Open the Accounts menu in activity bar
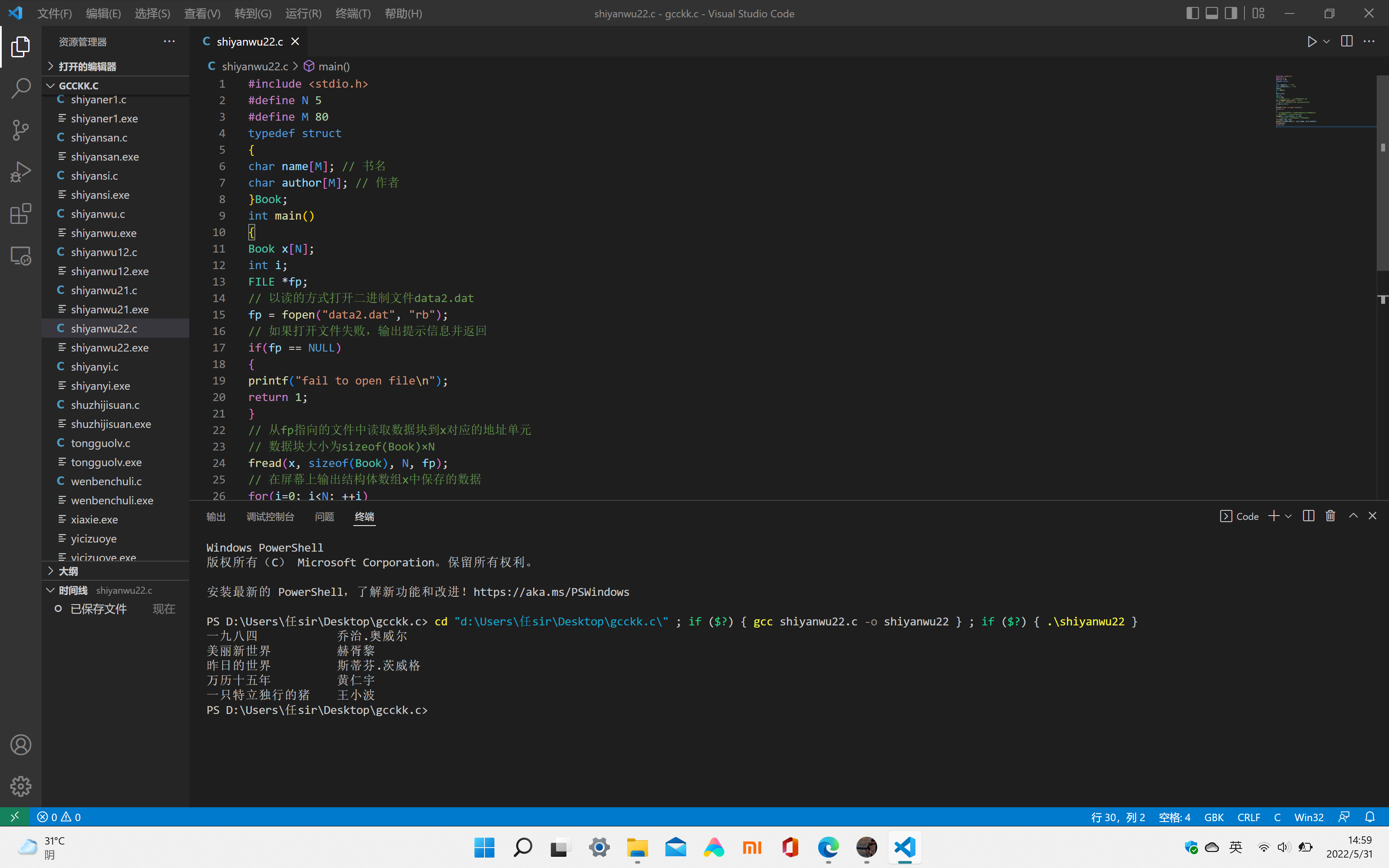Screen dimensions: 1389x868 click(x=21, y=745)
